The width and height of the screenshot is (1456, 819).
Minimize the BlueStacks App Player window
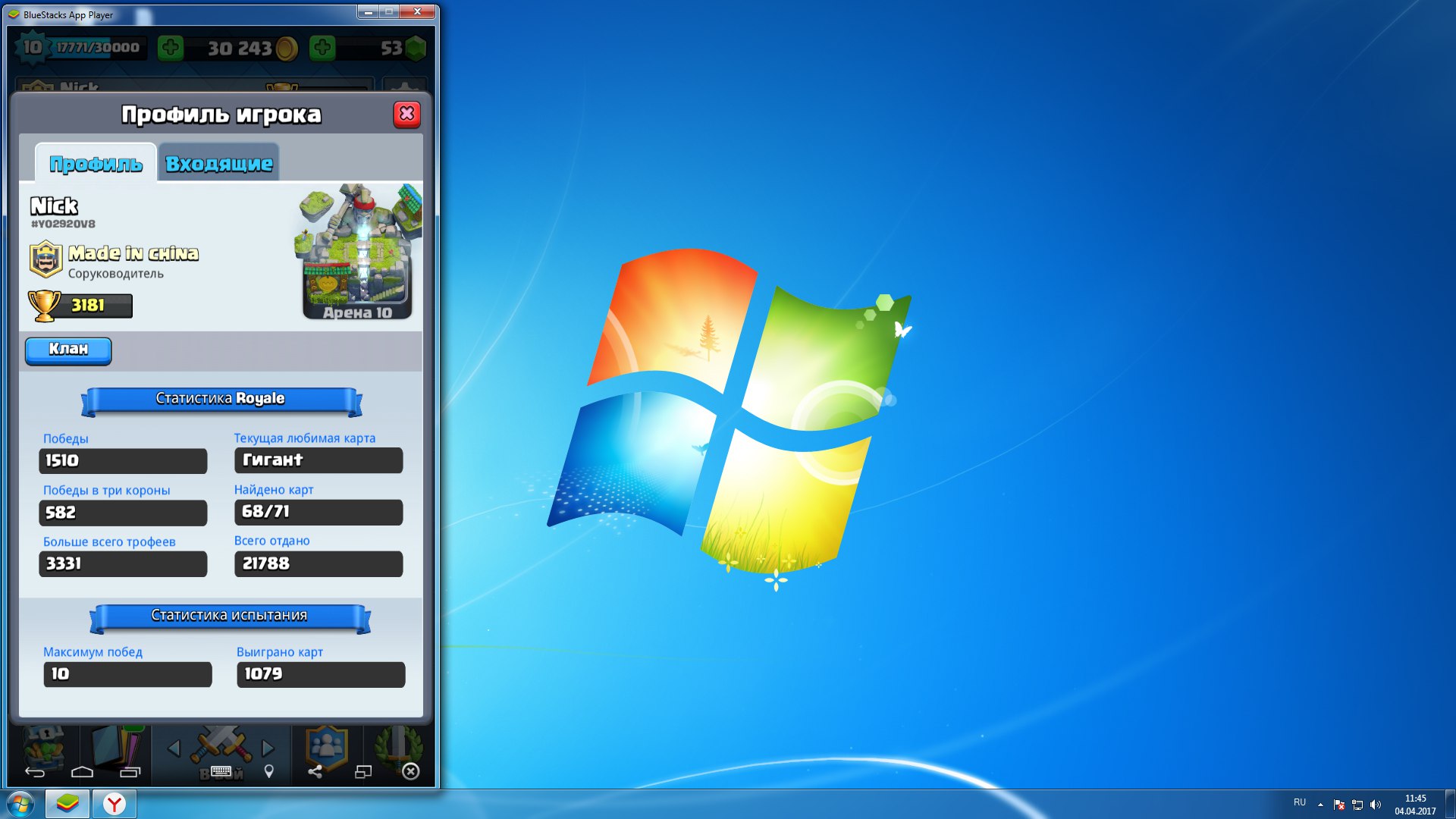point(368,12)
